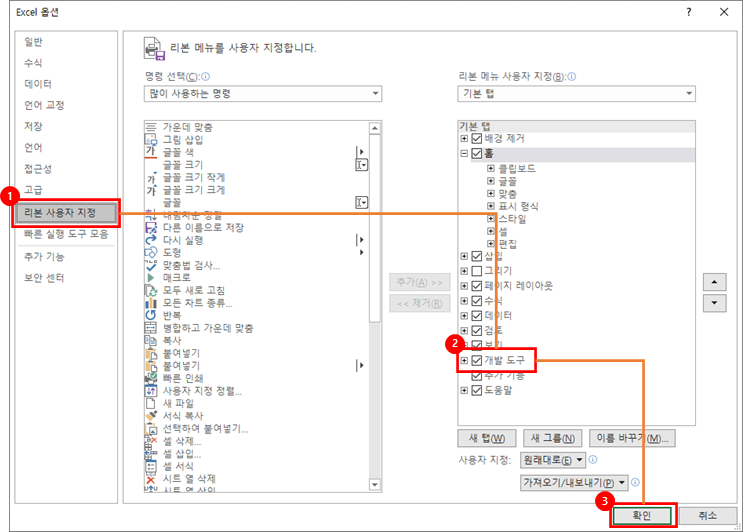Open the 고급 options category
743x532 pixels.
pos(33,190)
